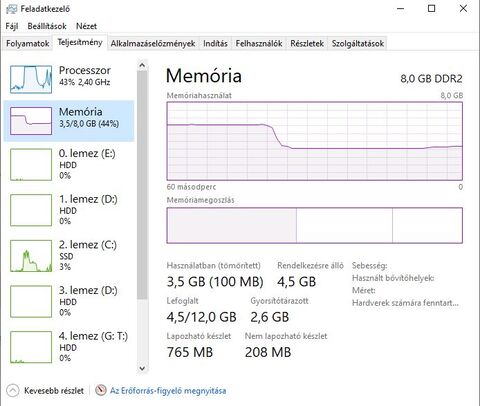Open Az Erőforrás-figyelő megnyitása link
Viewport: 480px width, 406px height.
click(x=168, y=391)
